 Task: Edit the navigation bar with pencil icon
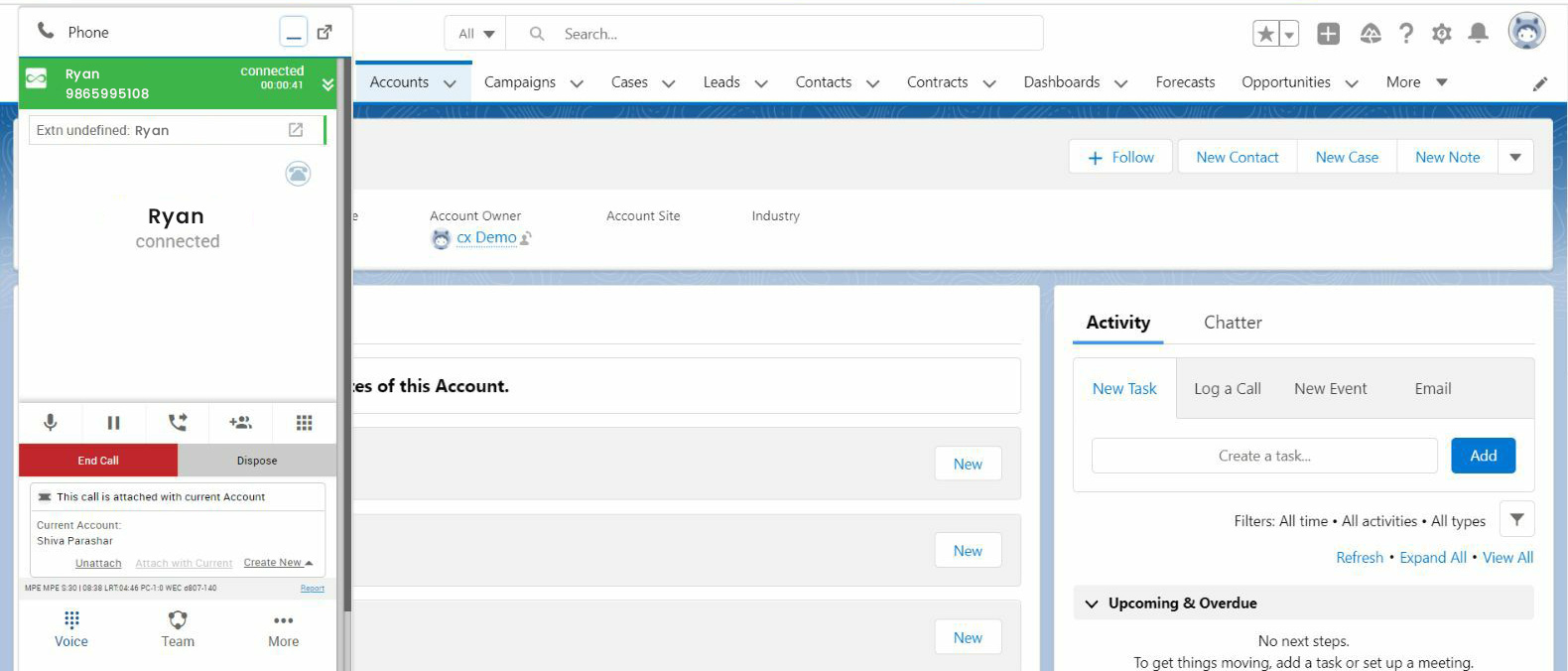1540,83
